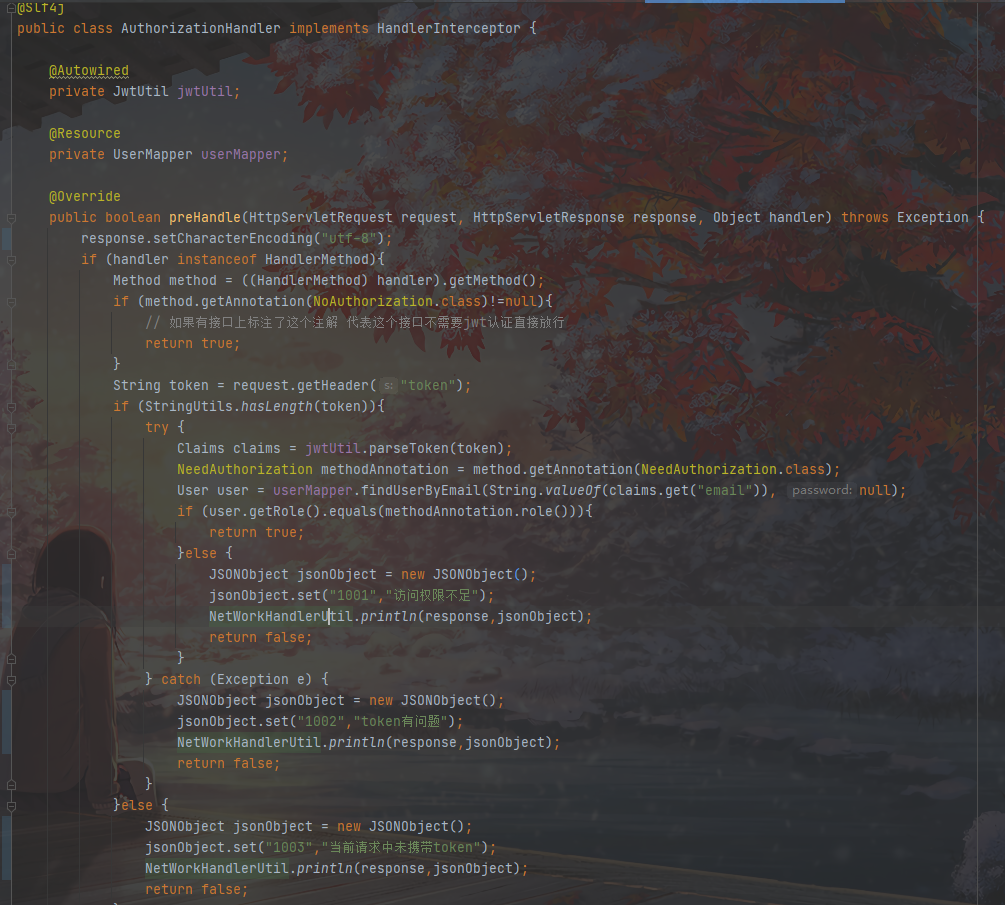
Task: Collapse the preHandle method fold marker
Action: pos(11,218)
